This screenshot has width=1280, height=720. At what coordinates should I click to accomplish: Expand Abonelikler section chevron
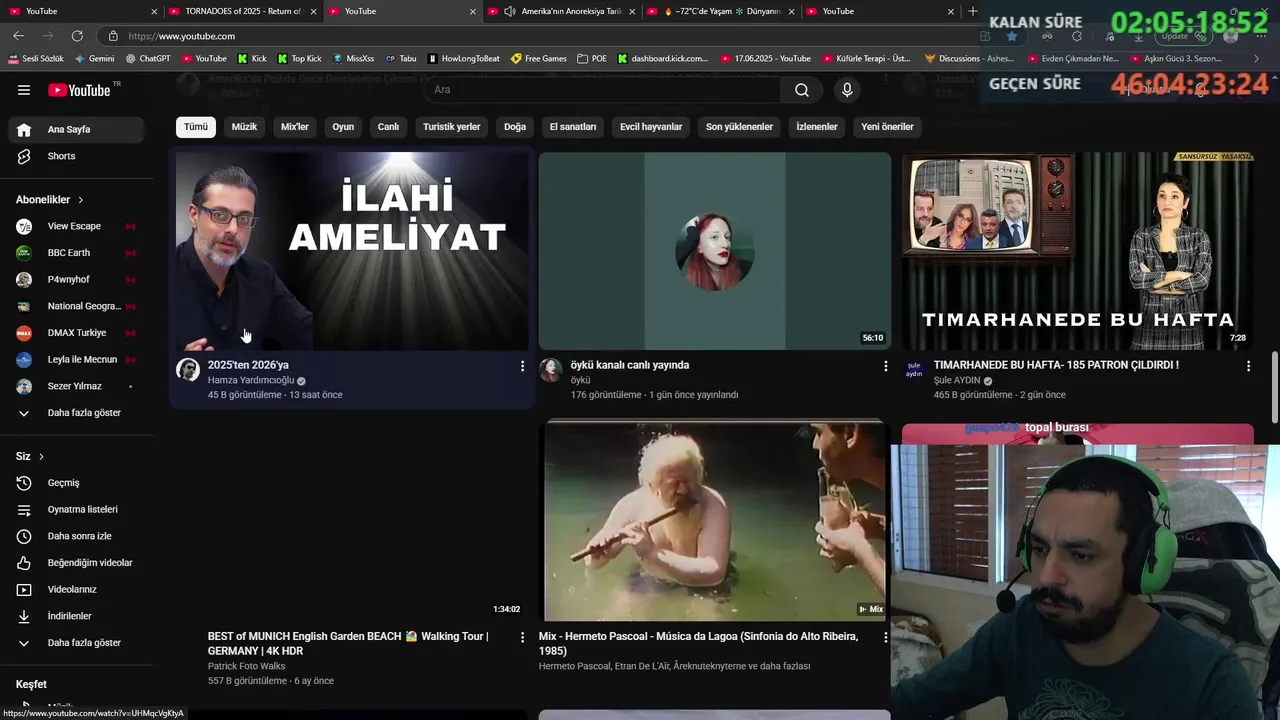pyautogui.click(x=81, y=200)
